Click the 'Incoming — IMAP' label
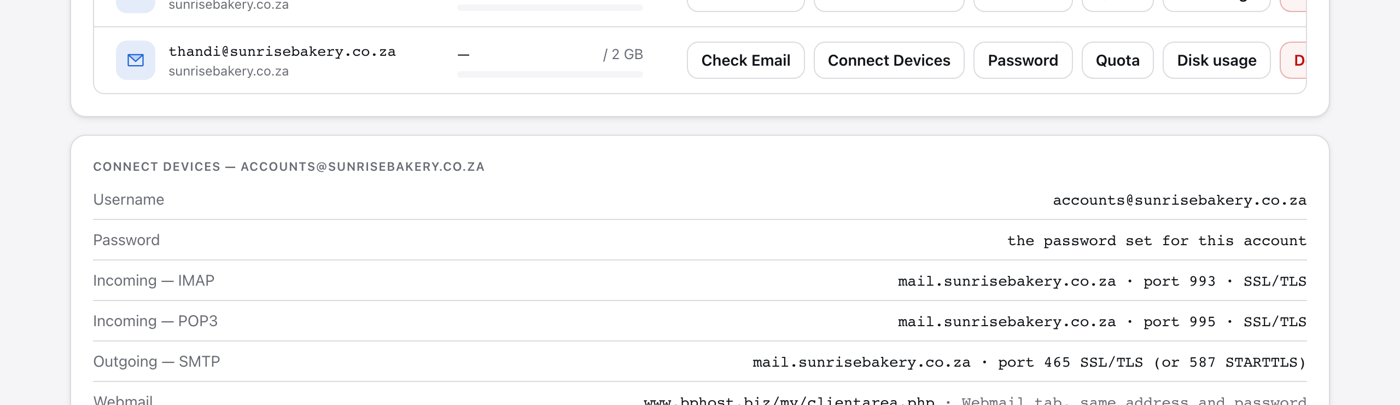 (154, 281)
